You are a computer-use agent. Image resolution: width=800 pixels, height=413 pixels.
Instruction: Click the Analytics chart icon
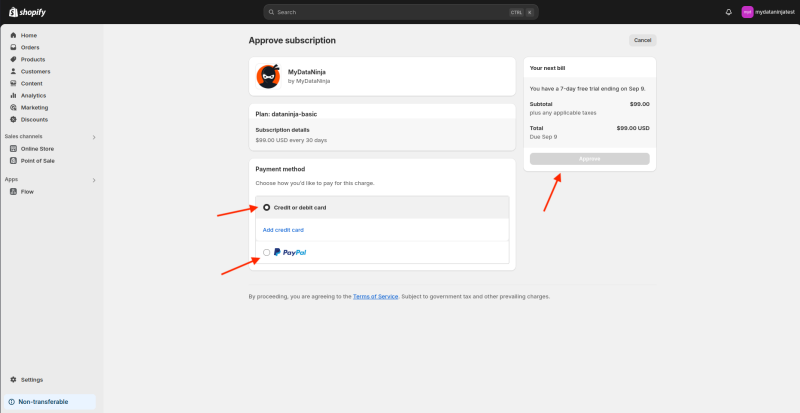tap(13, 95)
